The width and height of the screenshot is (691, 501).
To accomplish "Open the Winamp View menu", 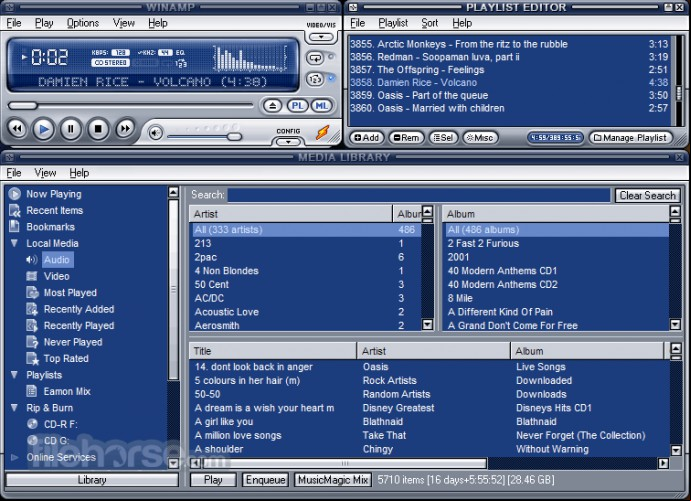I will (x=123, y=23).
